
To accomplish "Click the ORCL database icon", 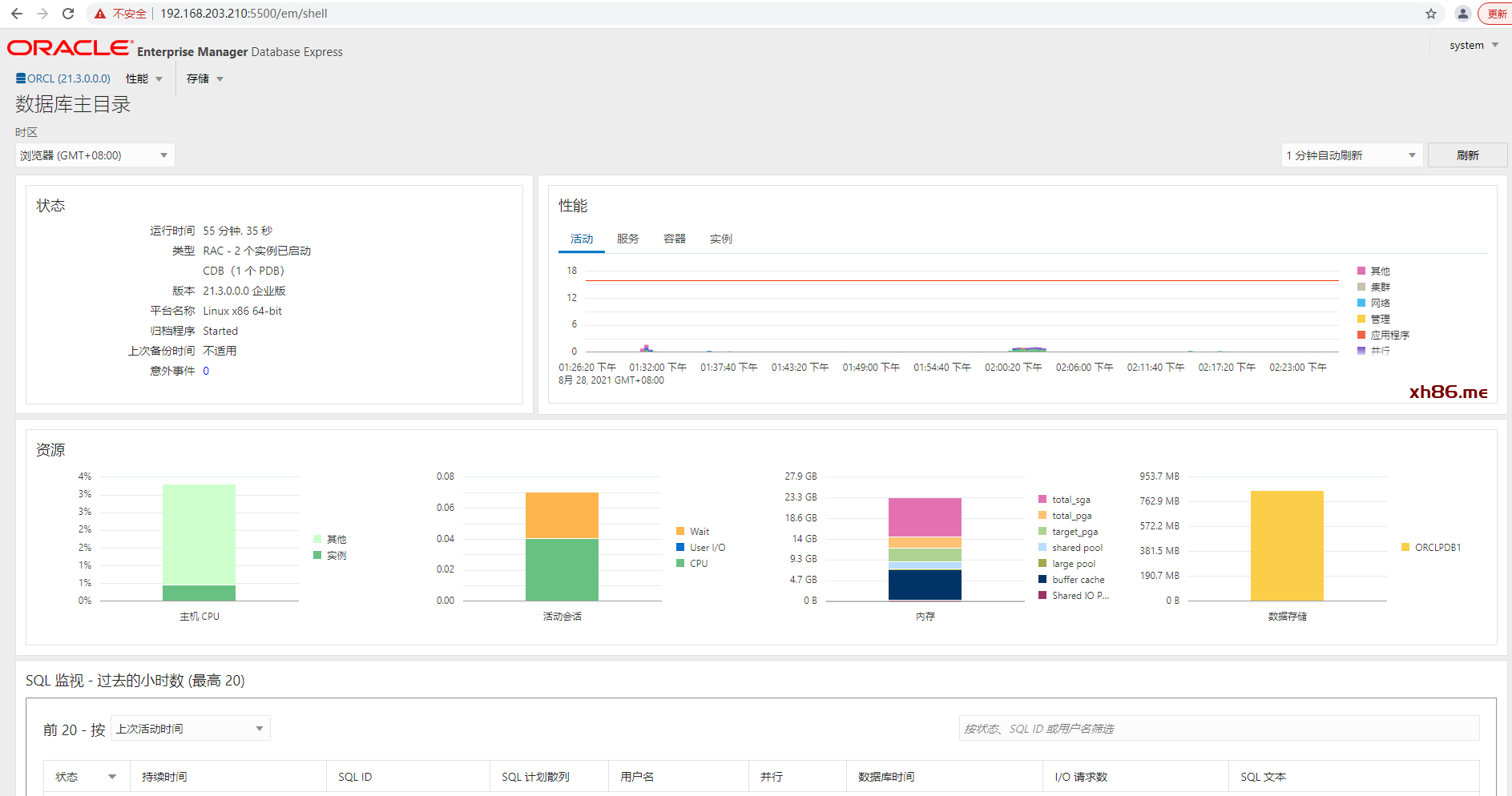I will coord(21,78).
